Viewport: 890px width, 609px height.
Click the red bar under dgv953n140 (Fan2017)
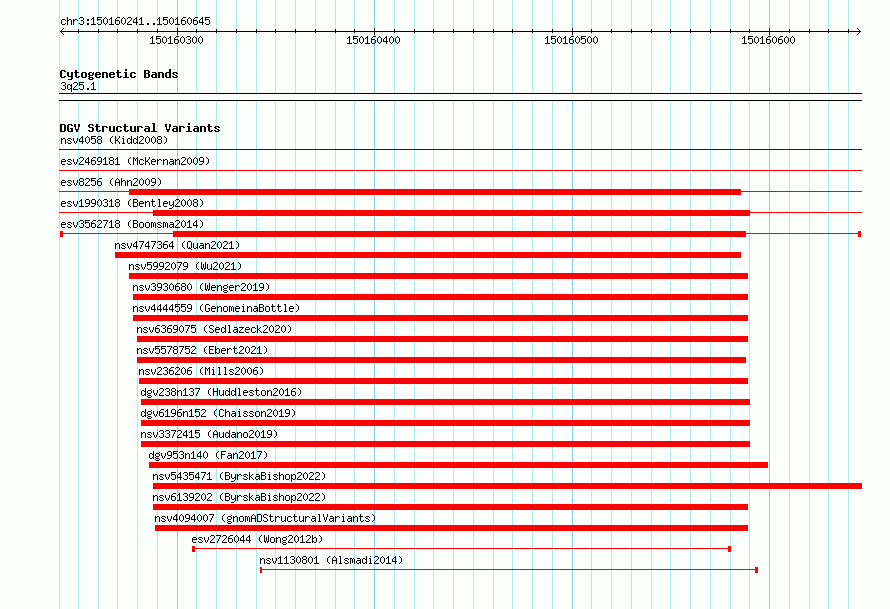pyautogui.click(x=458, y=465)
